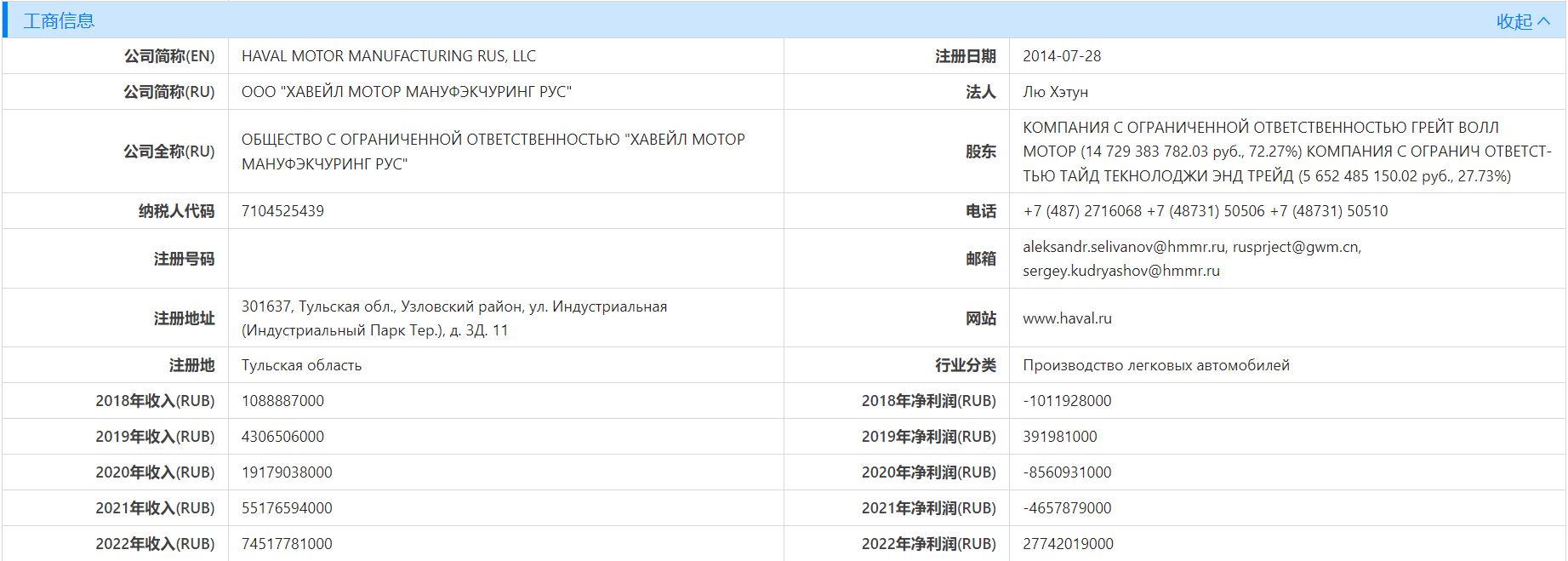
Task: Select the registration date 2014-07-28
Action: tap(1062, 56)
